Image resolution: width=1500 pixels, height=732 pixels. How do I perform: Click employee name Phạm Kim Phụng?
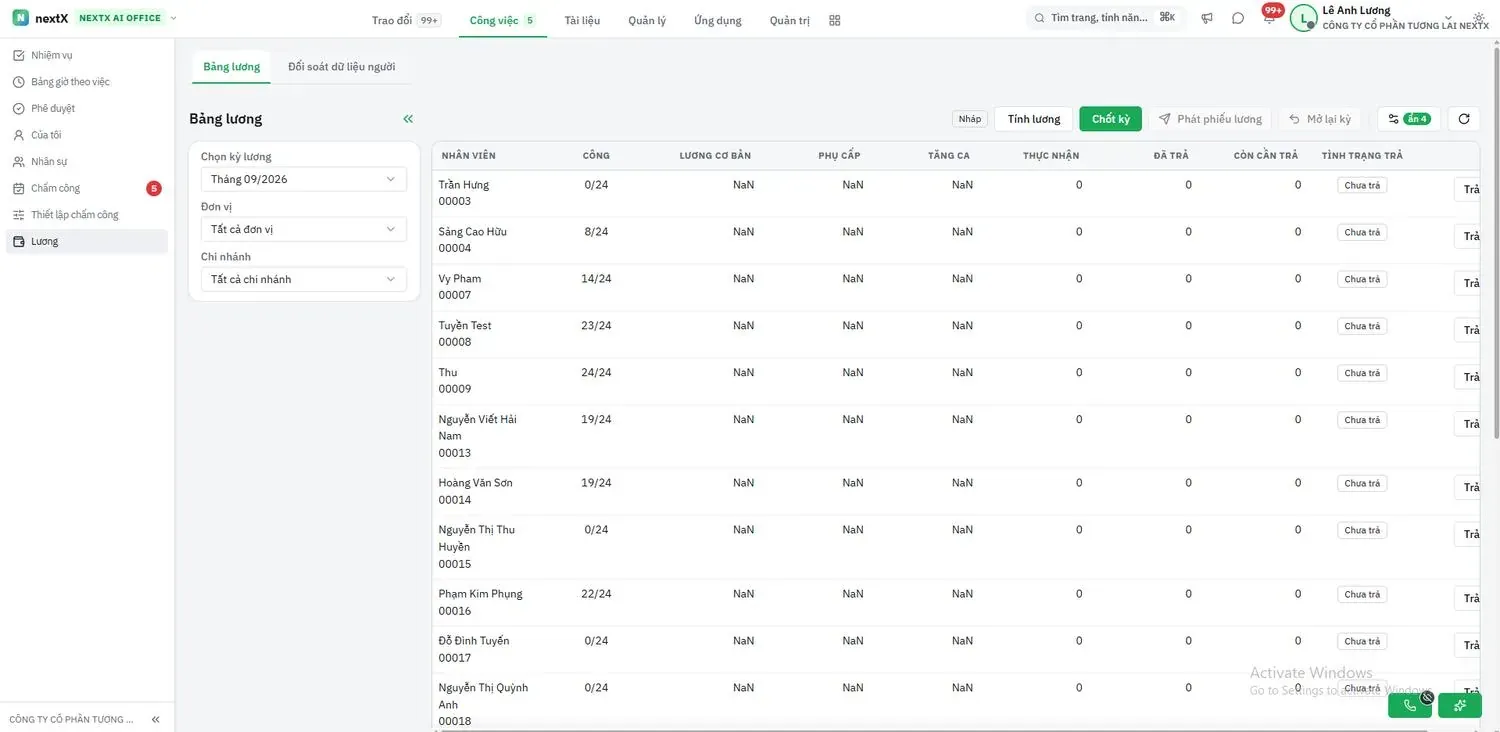point(480,594)
